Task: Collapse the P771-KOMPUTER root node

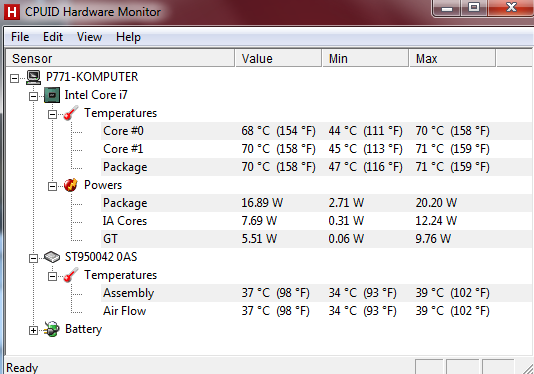Action: (x=14, y=78)
